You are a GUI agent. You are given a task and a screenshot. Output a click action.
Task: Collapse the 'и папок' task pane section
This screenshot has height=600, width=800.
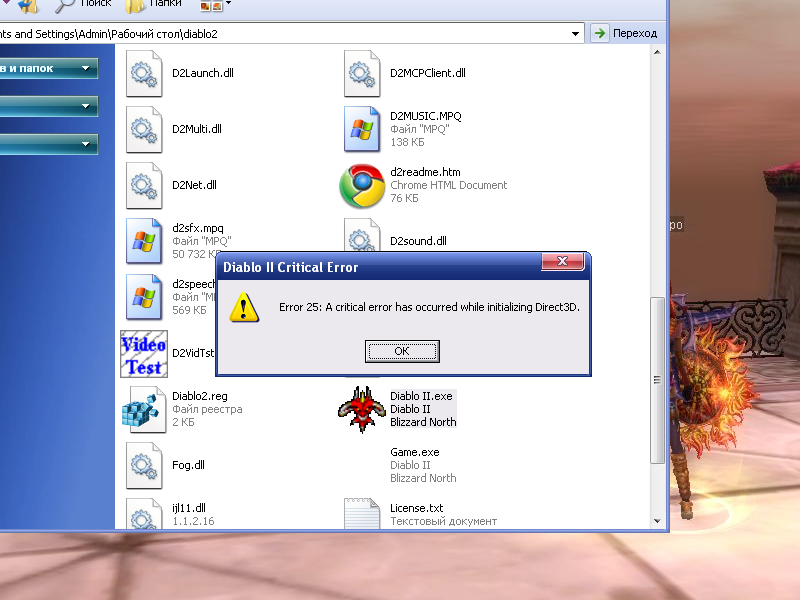(86, 68)
